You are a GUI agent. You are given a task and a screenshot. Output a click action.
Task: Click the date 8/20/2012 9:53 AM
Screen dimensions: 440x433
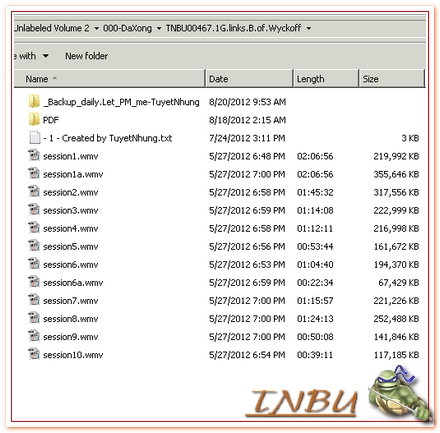coord(247,102)
